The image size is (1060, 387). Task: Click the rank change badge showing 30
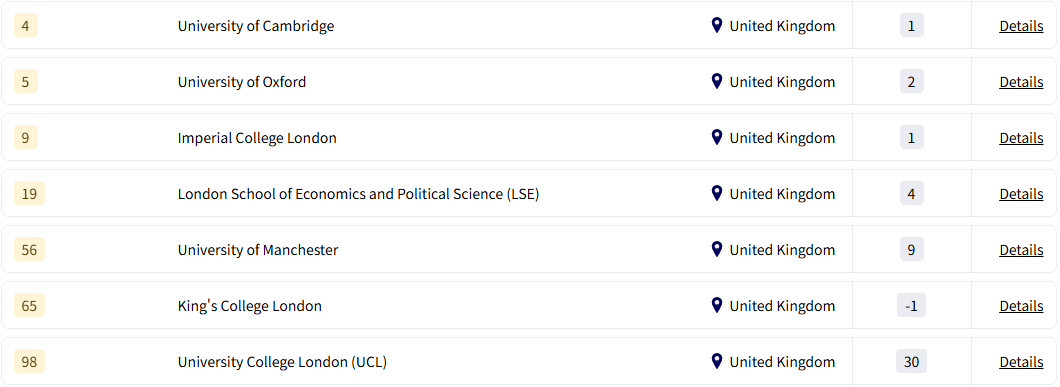click(911, 362)
